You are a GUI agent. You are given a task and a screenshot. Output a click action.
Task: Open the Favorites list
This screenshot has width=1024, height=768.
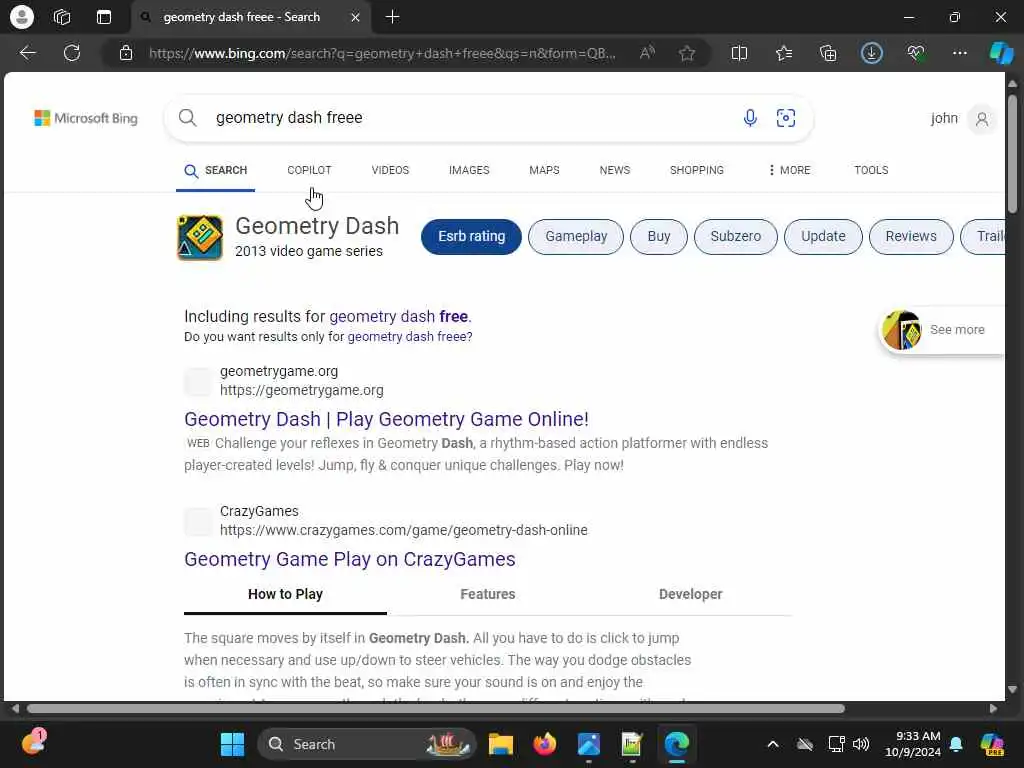point(784,53)
